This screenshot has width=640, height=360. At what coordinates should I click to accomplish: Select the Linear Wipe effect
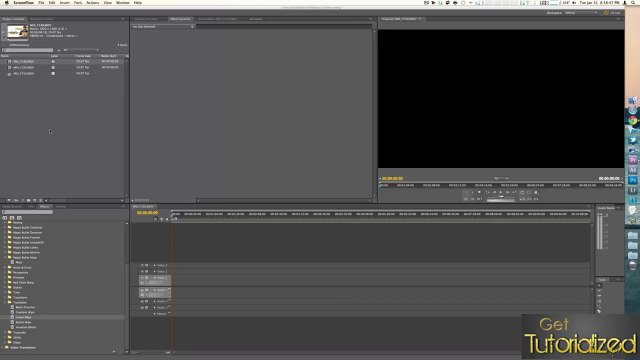click(23, 317)
